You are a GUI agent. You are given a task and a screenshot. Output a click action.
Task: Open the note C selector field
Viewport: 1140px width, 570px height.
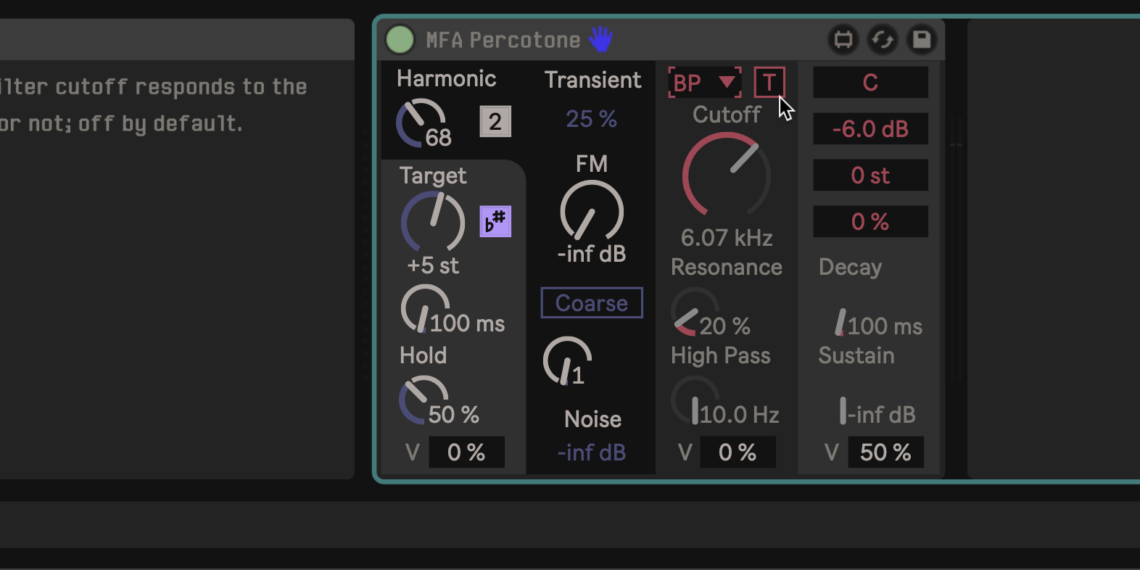870,83
